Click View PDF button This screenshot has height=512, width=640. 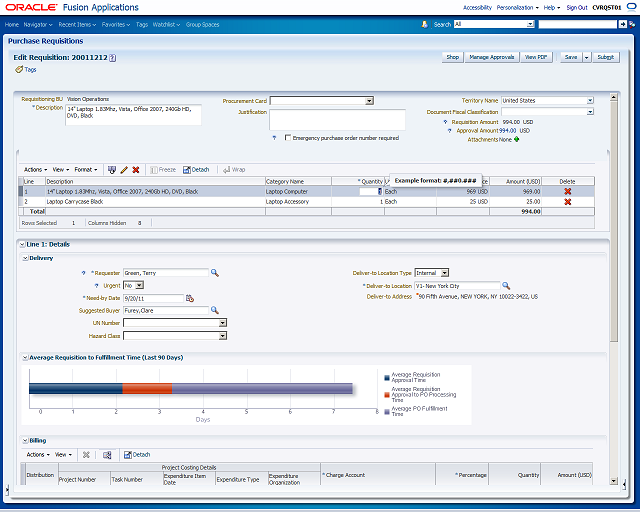(x=536, y=58)
